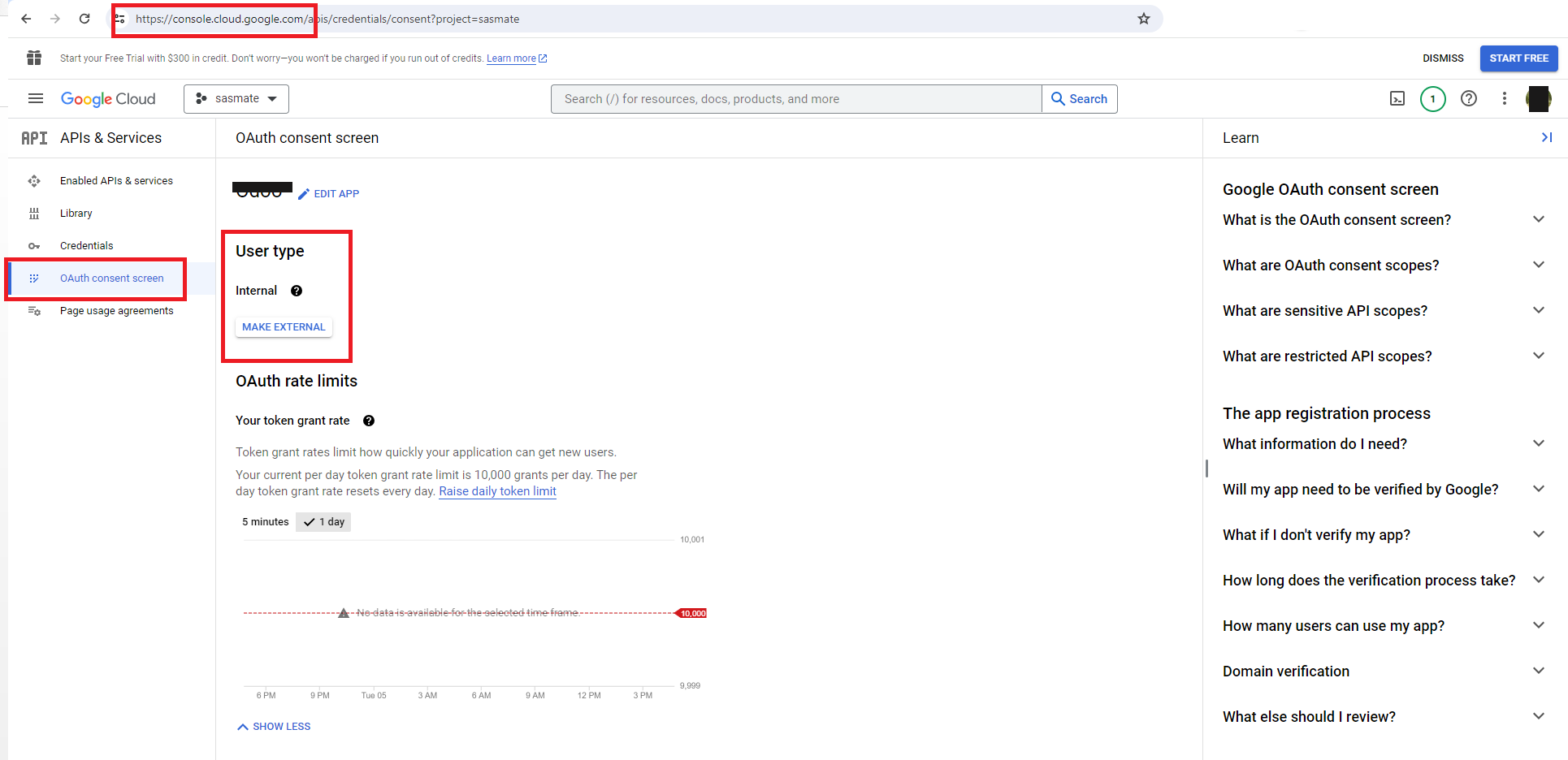
Task: Click help icon next to Internal
Action: click(x=297, y=291)
